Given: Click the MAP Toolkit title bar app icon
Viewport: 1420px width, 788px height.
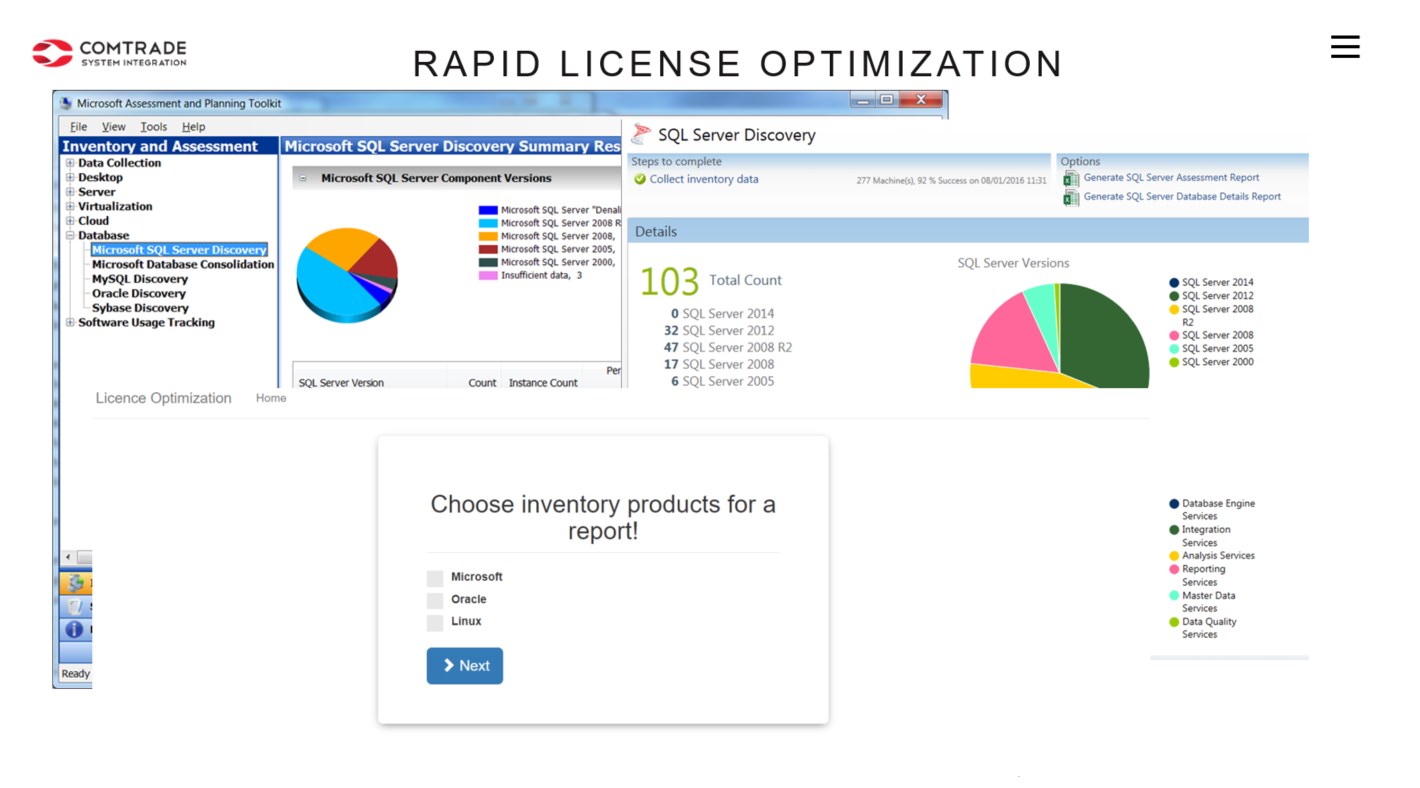Looking at the screenshot, I should pyautogui.click(x=66, y=103).
